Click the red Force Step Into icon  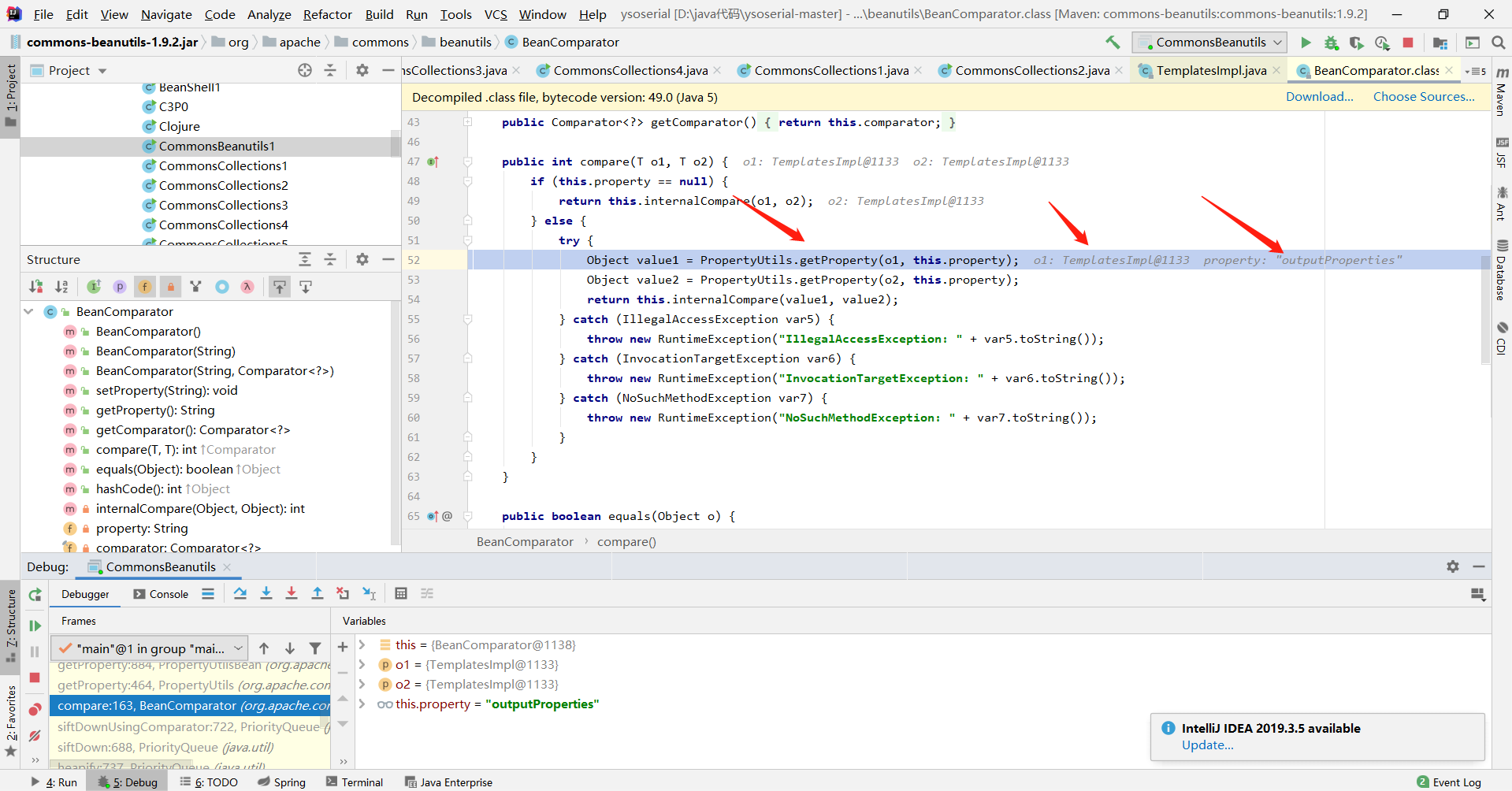(x=292, y=593)
